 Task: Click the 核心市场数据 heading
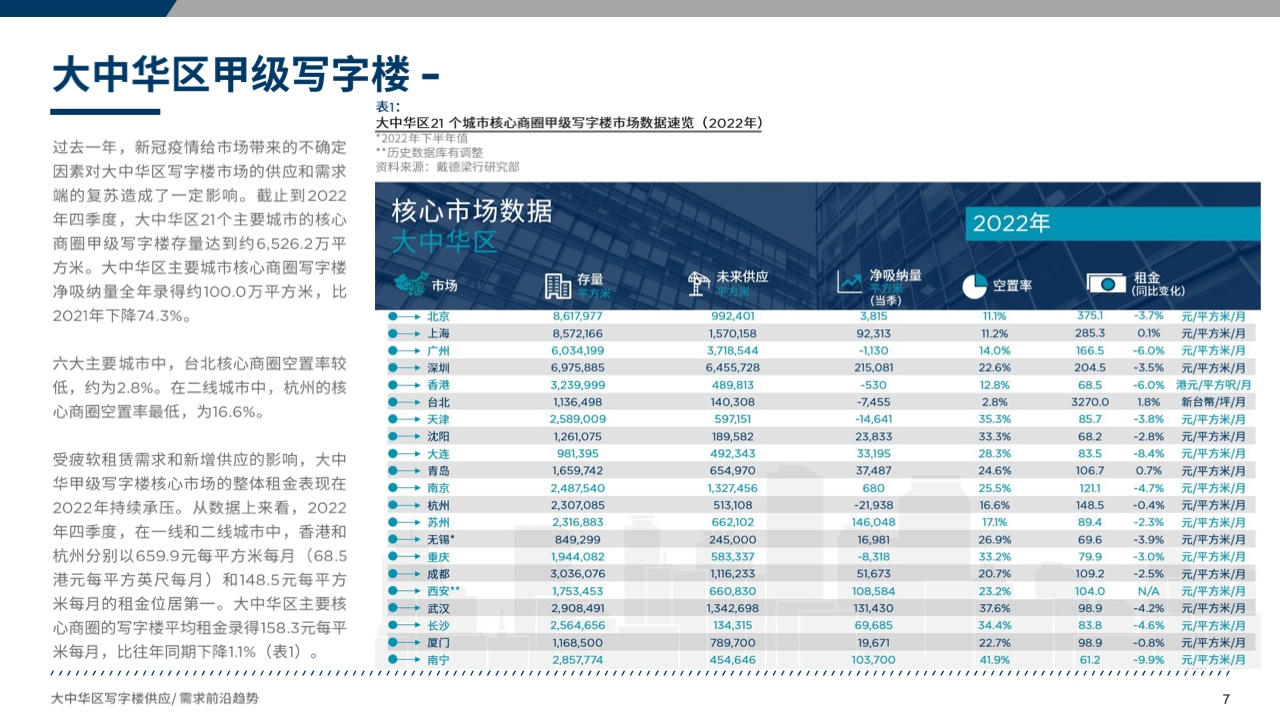471,211
